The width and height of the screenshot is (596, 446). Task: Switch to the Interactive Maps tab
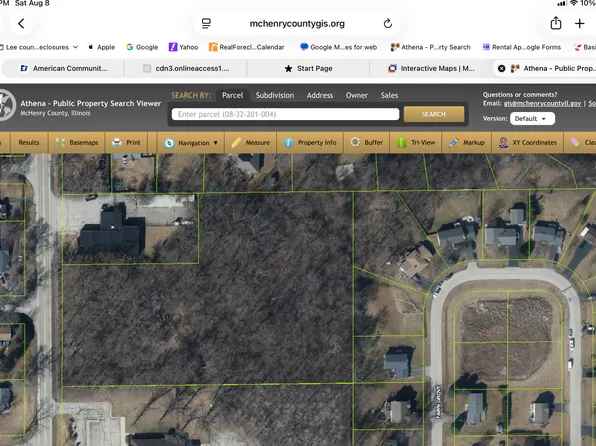(x=431, y=68)
